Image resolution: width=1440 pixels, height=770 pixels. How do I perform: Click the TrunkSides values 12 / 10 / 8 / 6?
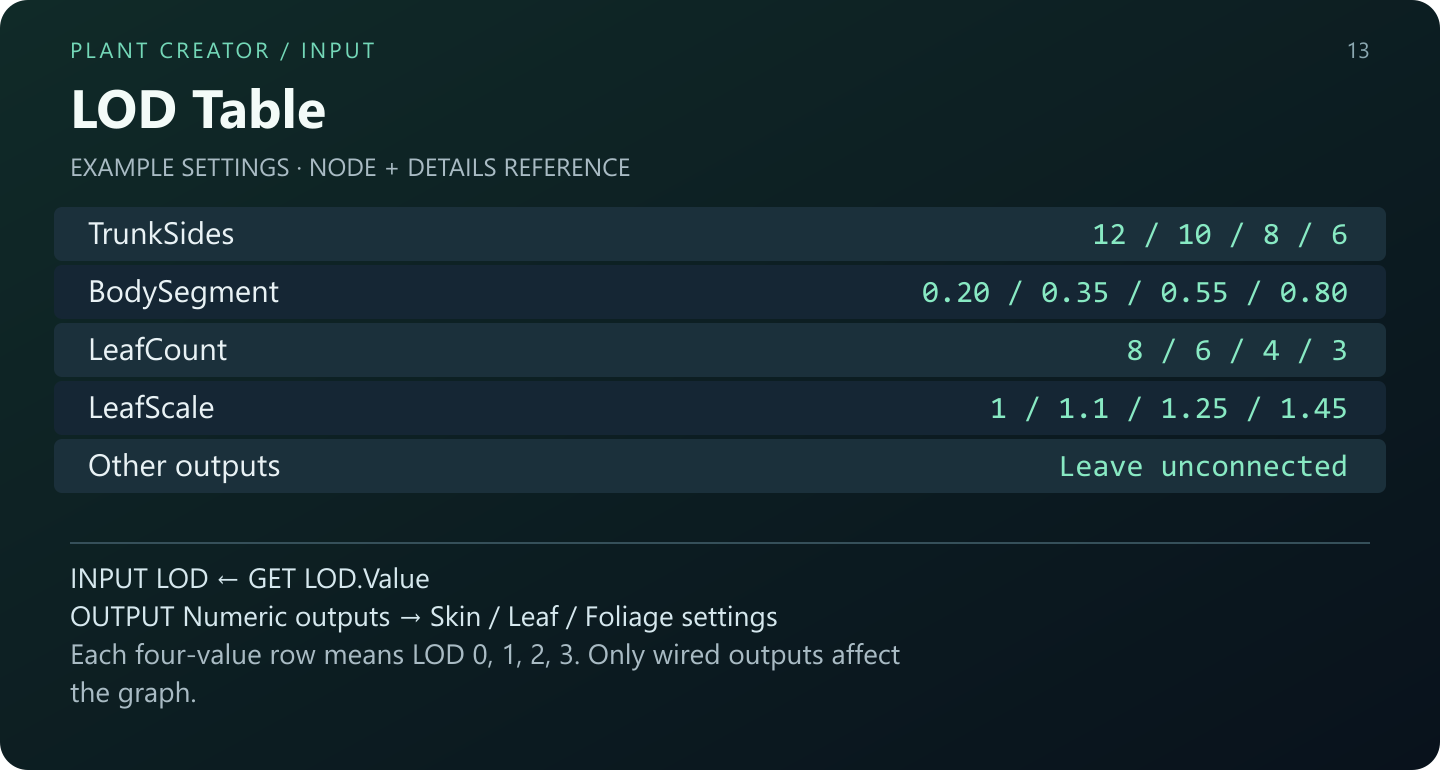pos(1220,234)
